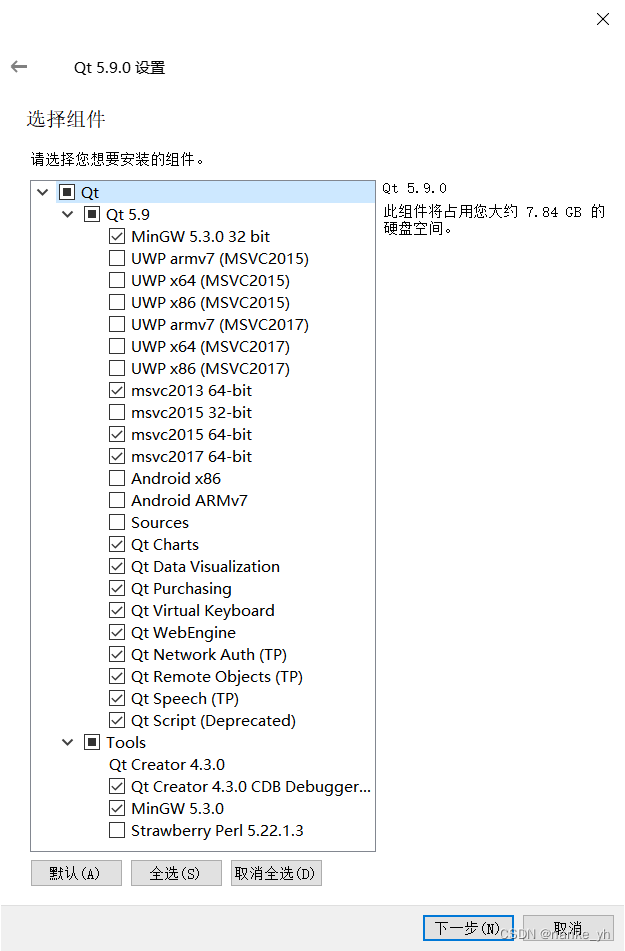Uncheck Qt WebEngine
Screen dimensions: 625x951
pos(117,633)
